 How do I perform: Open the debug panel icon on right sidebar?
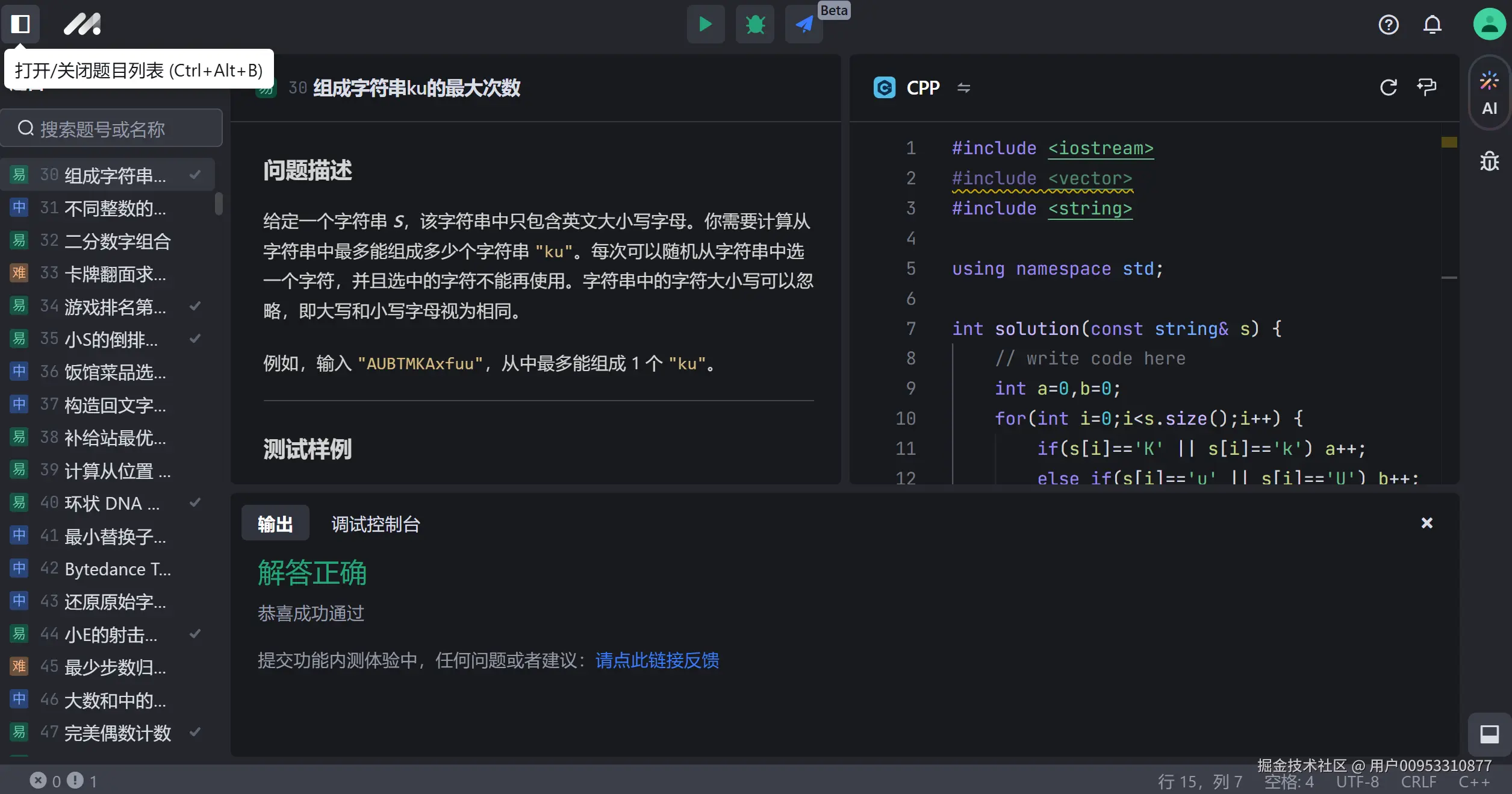click(x=1490, y=161)
